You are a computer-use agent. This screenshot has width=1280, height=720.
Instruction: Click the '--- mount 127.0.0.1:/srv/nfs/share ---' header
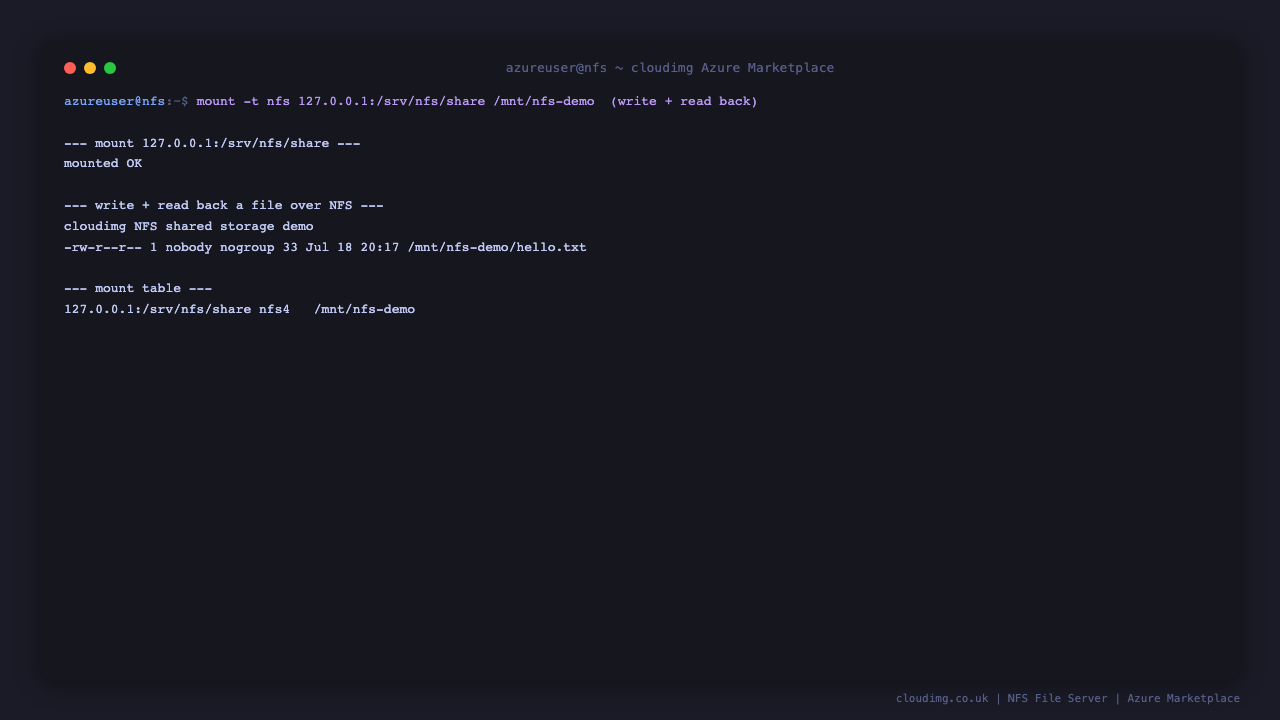pos(212,143)
